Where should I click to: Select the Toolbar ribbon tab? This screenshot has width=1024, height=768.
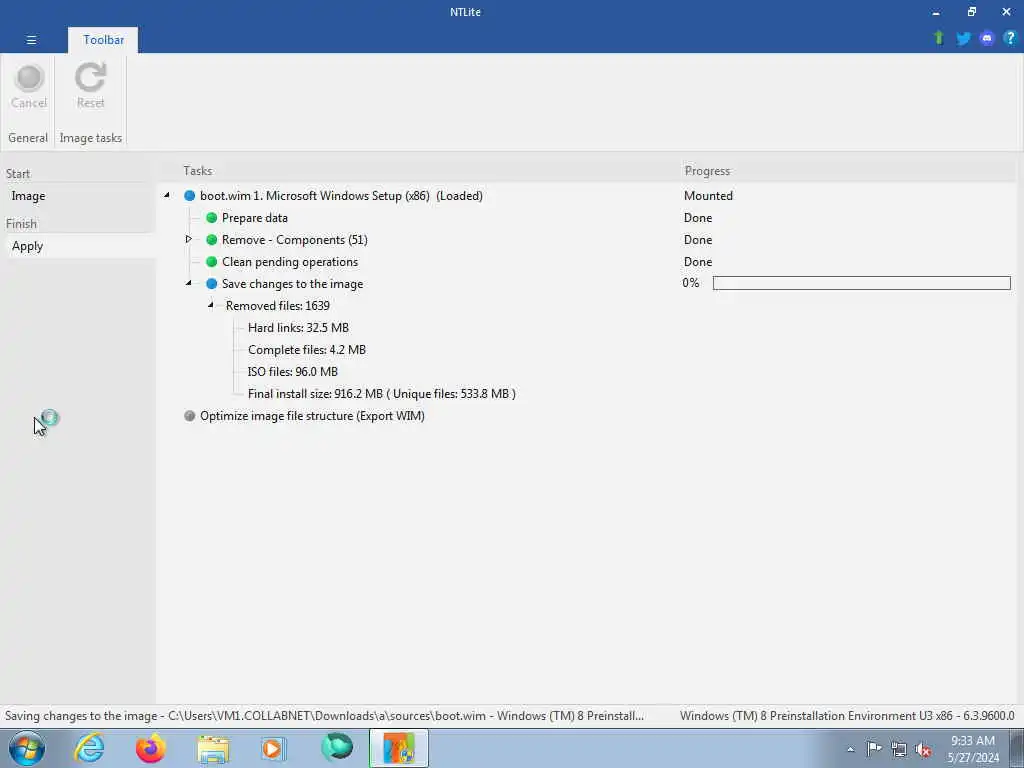pos(103,40)
